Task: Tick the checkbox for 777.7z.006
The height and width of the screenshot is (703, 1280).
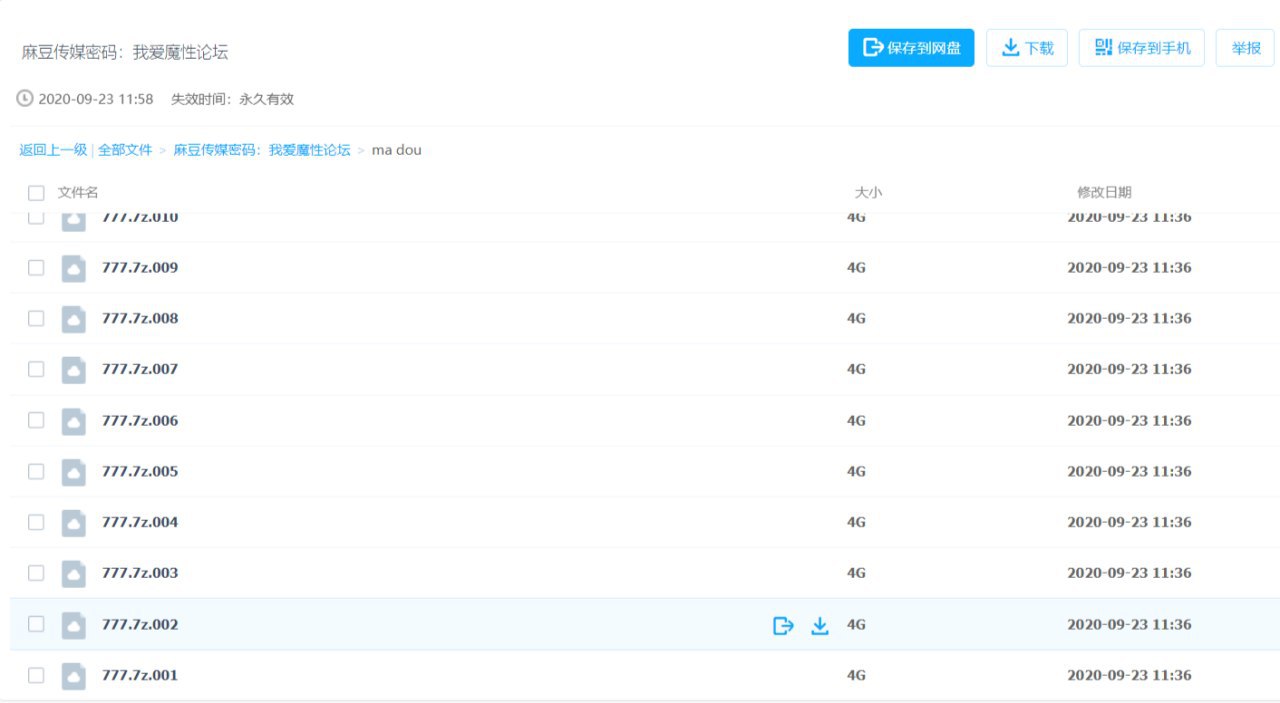Action: tap(36, 420)
